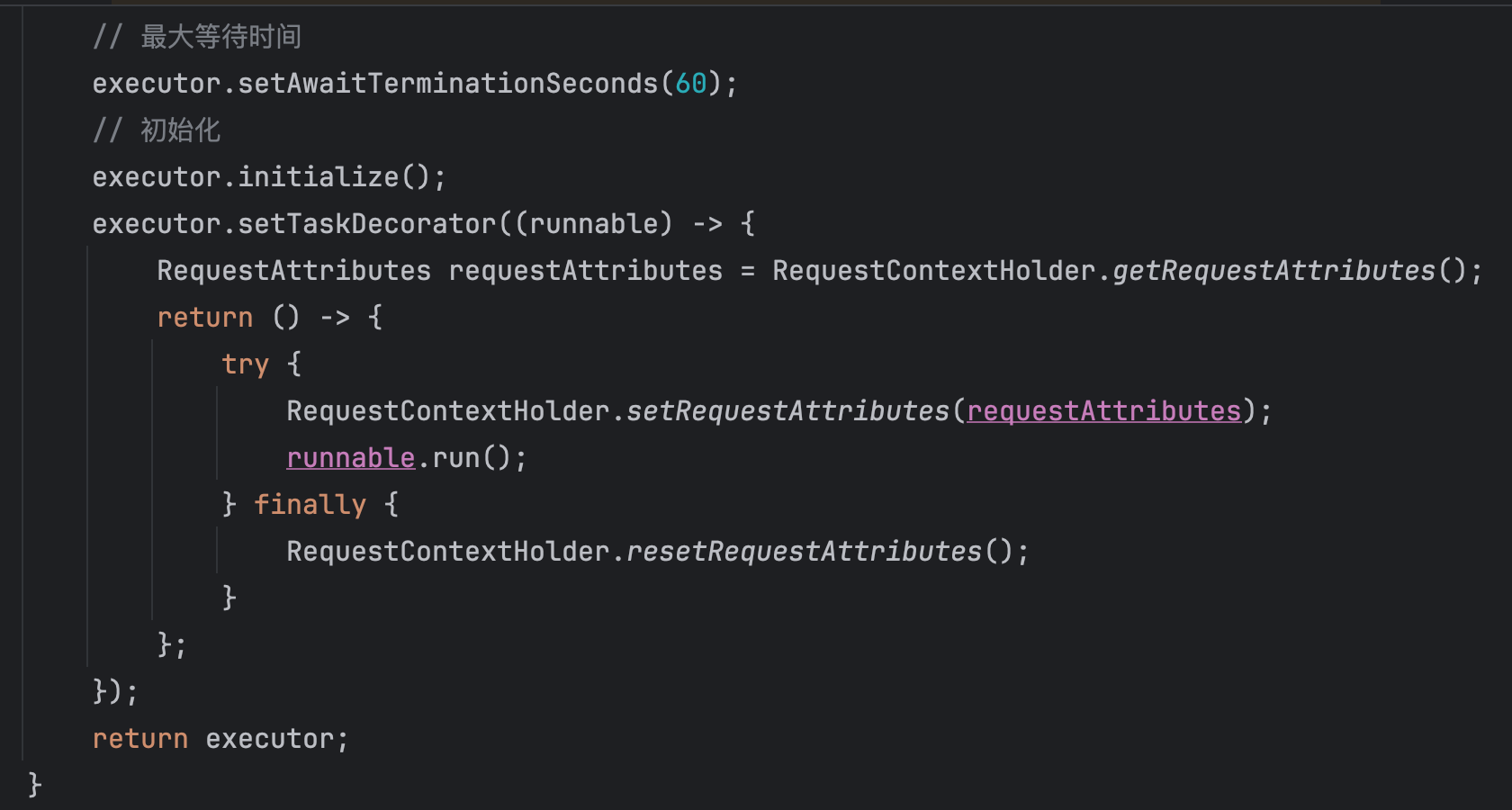Click the finally keyword
1512x810 pixels.
click(310, 505)
